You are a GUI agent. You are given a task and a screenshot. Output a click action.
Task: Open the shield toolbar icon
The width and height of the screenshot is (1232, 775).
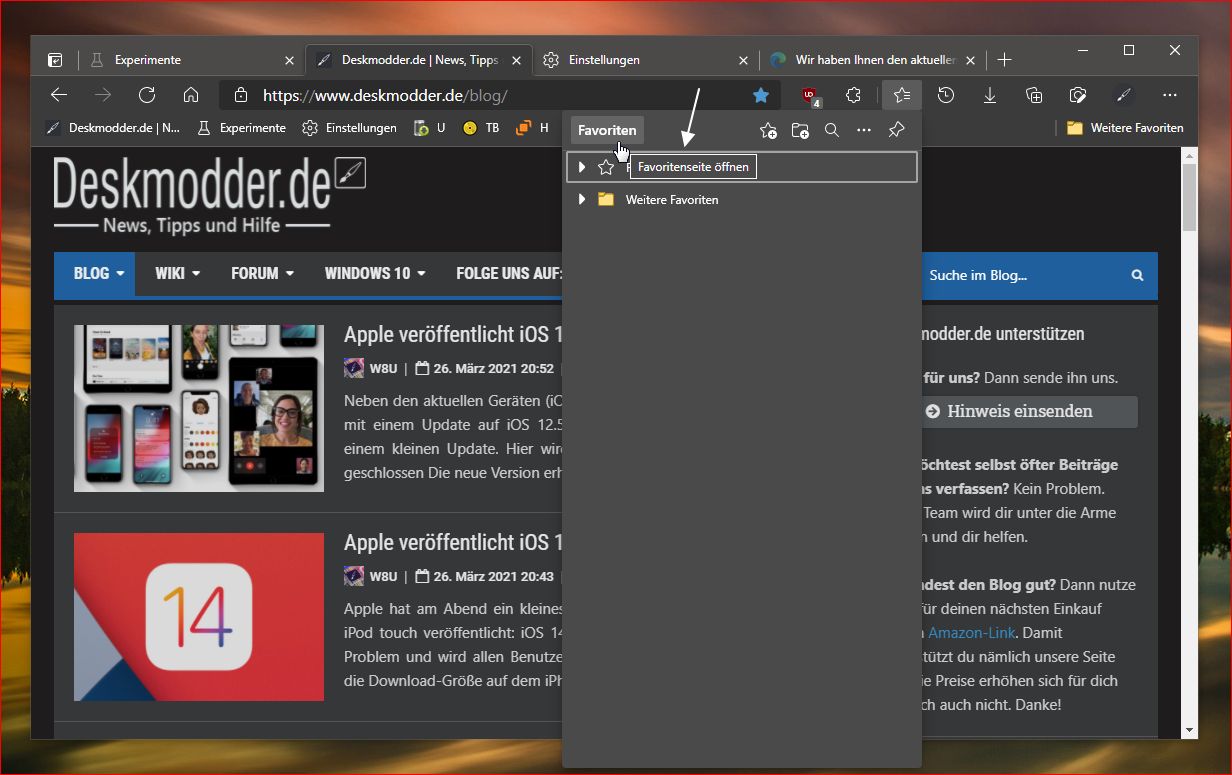[1078, 95]
